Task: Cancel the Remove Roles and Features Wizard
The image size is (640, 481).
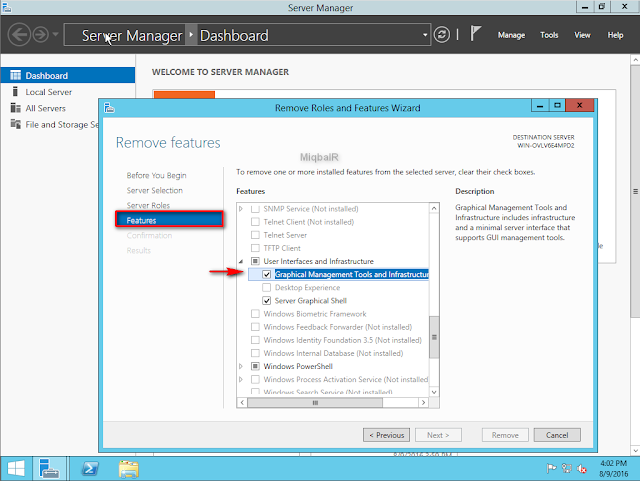Action: point(557,435)
